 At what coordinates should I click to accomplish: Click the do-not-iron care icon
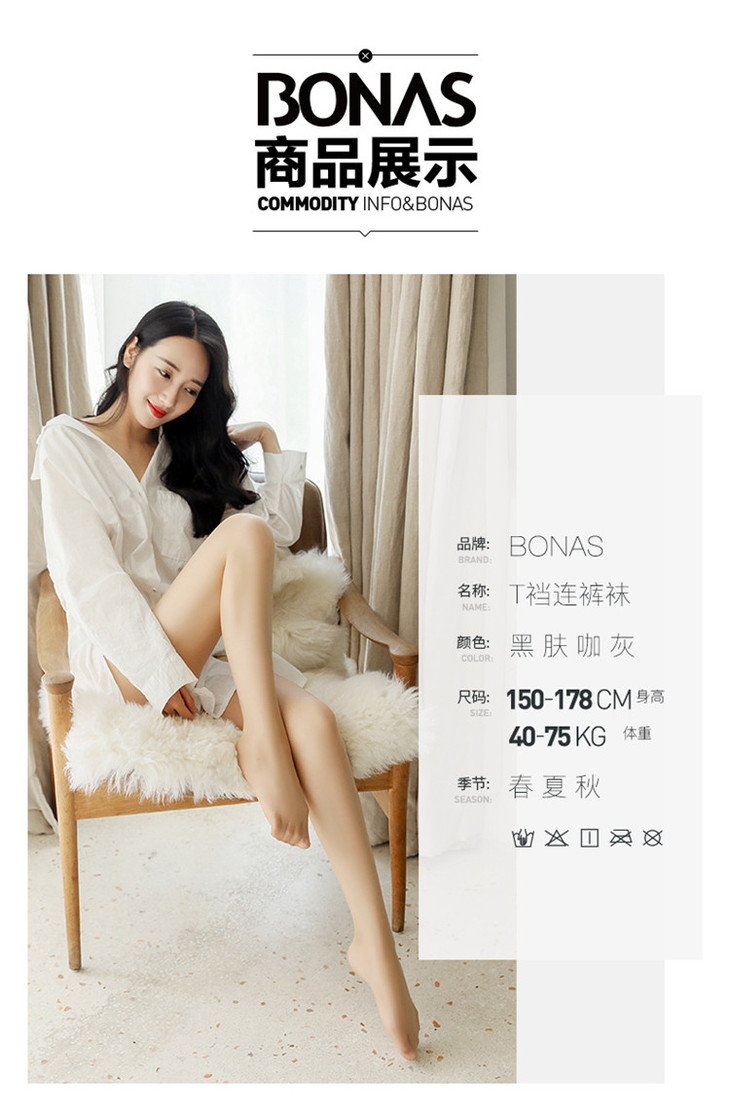click(621, 838)
